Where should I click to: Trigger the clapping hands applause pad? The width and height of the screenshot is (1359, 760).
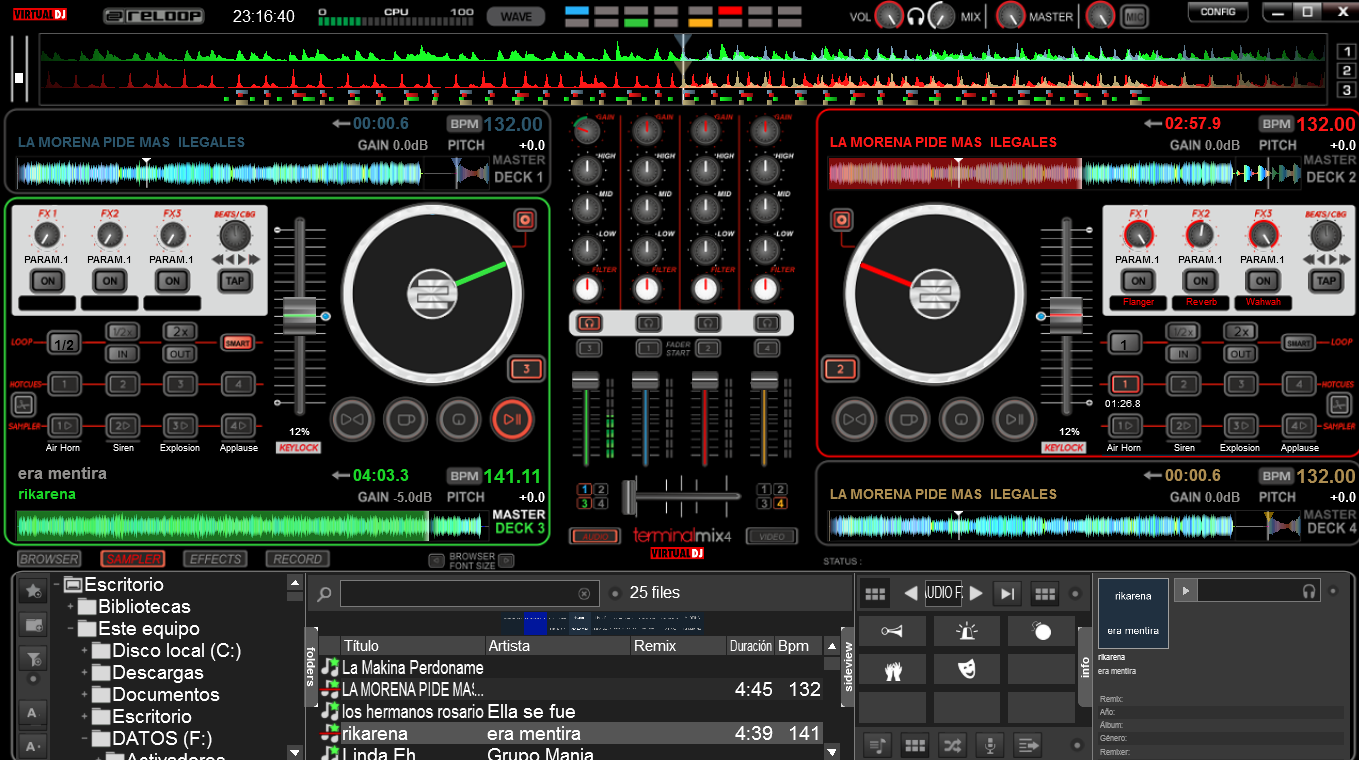892,669
